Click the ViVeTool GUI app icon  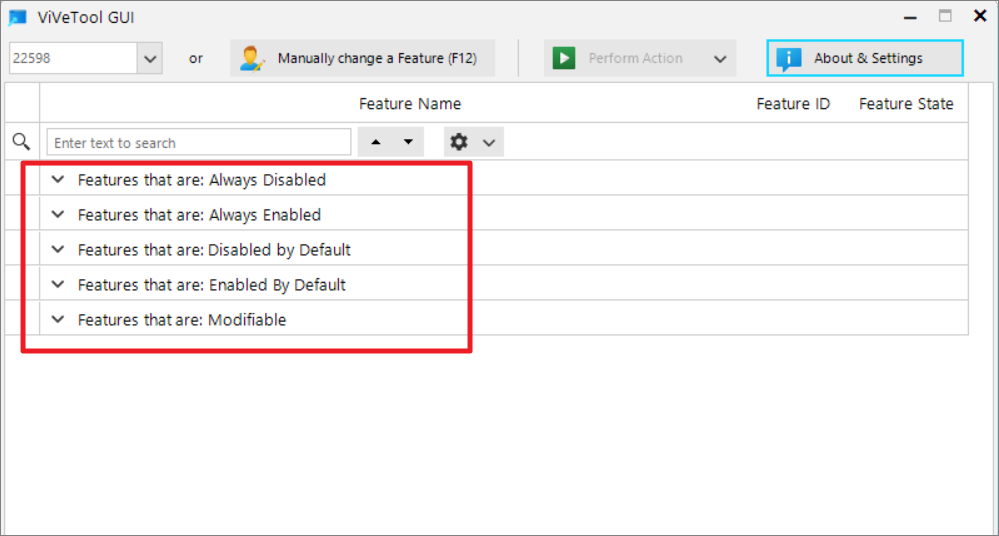[17, 17]
